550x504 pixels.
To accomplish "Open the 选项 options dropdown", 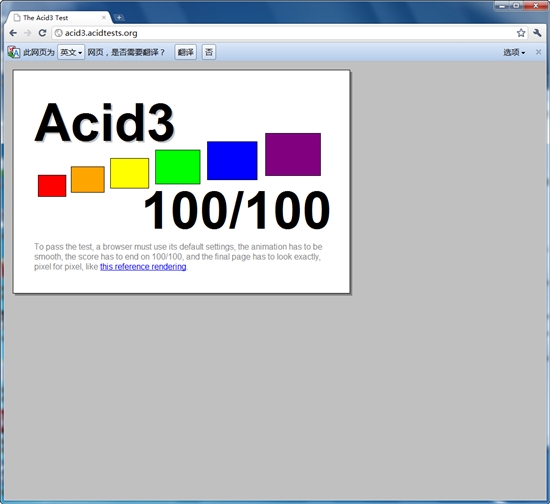I will click(x=514, y=52).
